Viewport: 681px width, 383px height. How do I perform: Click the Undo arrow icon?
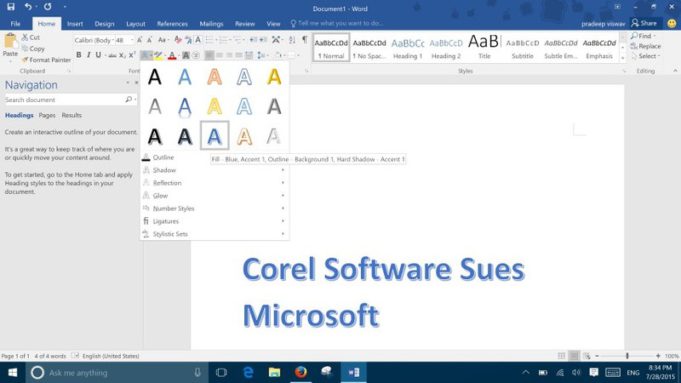click(x=28, y=7)
